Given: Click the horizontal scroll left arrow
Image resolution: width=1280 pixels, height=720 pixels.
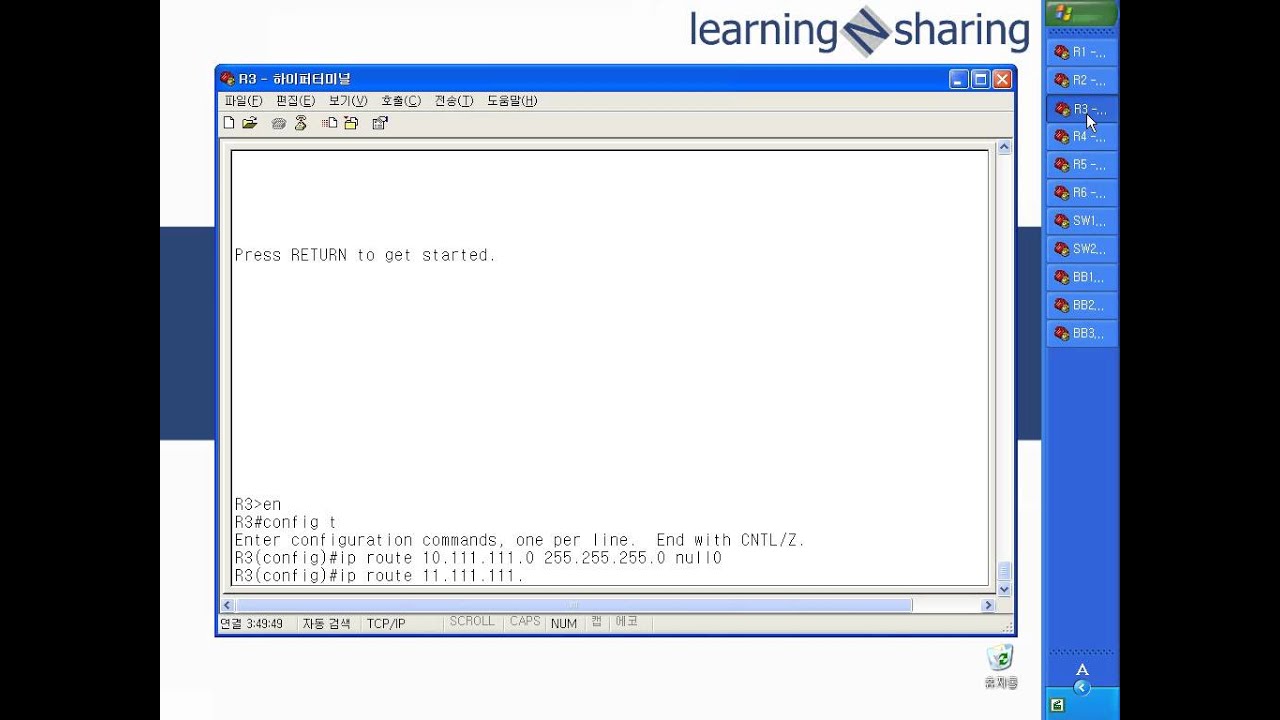Looking at the screenshot, I should pos(227,605).
